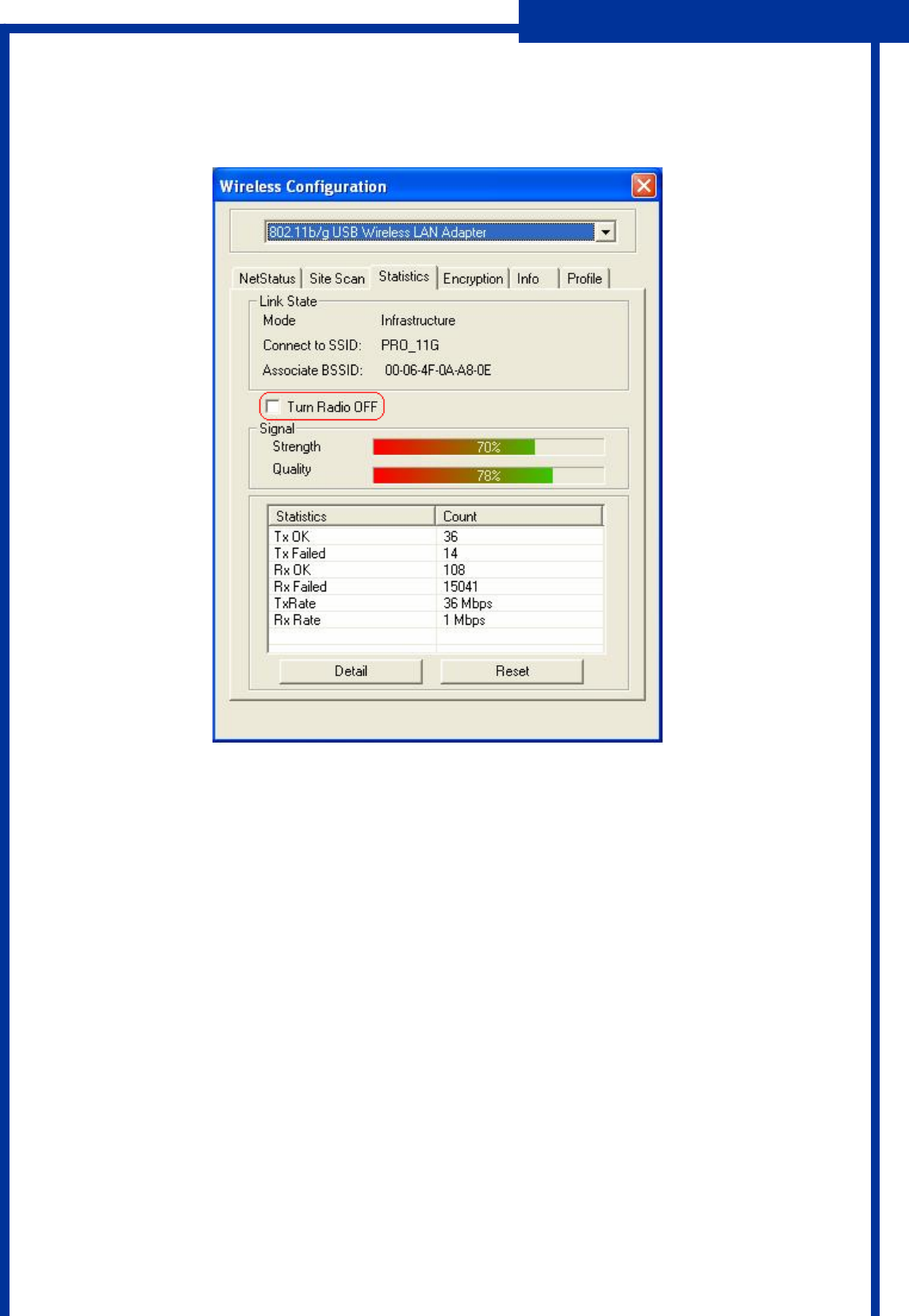909x1316 pixels.
Task: Switch to the Profile tab
Action: (585, 278)
